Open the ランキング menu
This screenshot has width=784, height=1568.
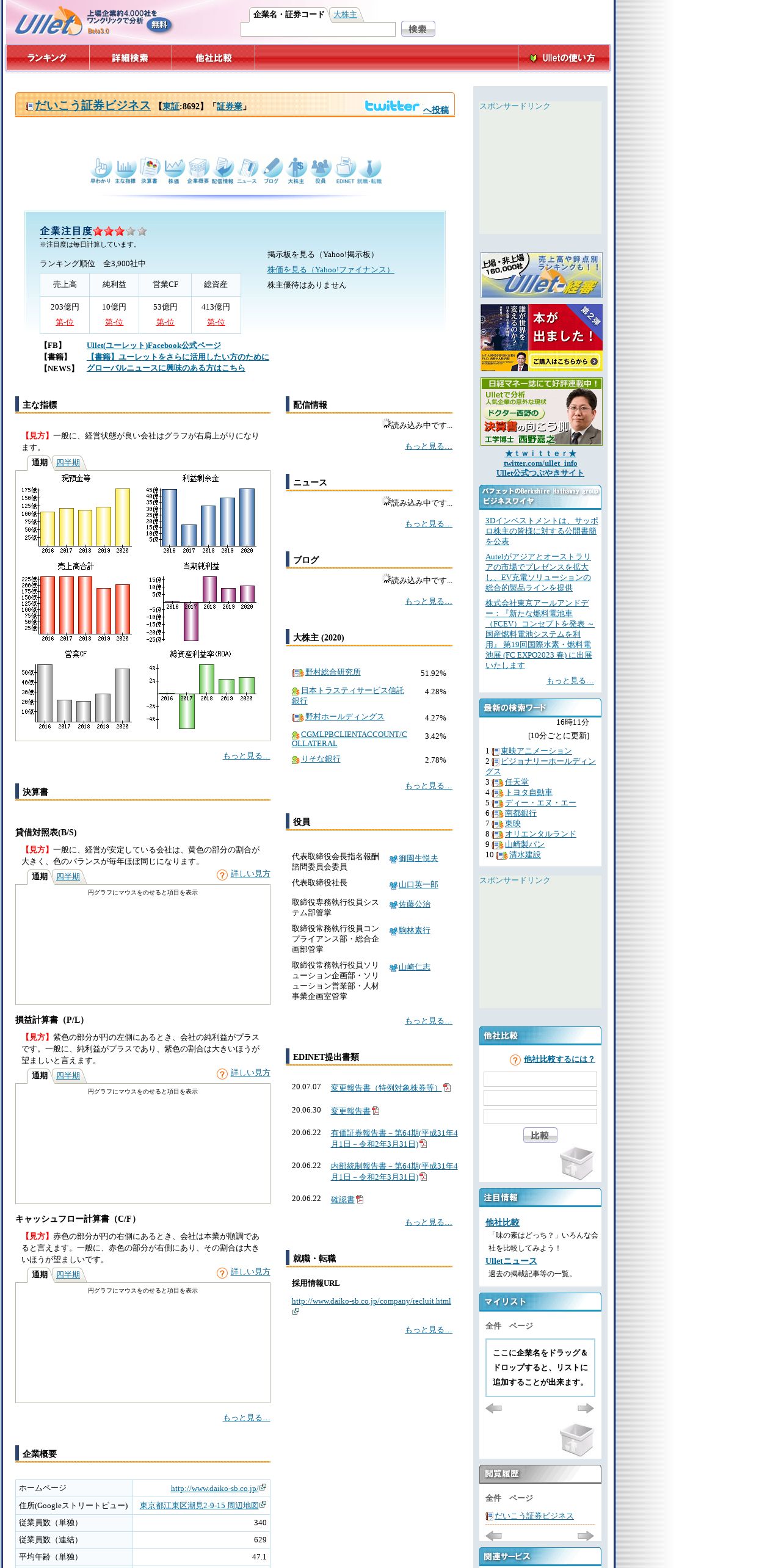(x=47, y=58)
